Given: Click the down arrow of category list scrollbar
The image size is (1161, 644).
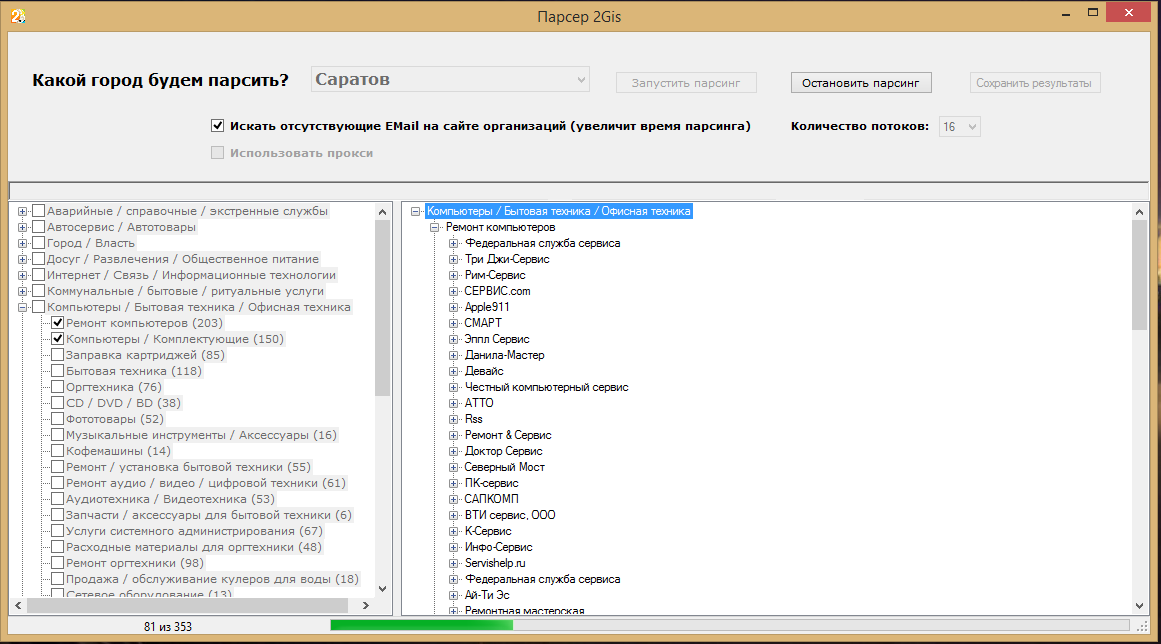Looking at the screenshot, I should (x=382, y=589).
